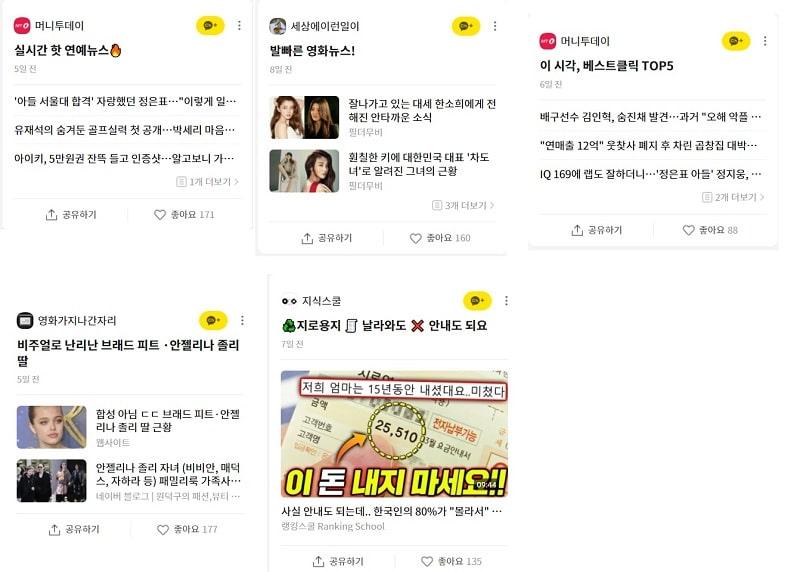
Task: Share the 브래드 피트 안젤리나 졸리 post
Action: pyautogui.click(x=74, y=530)
